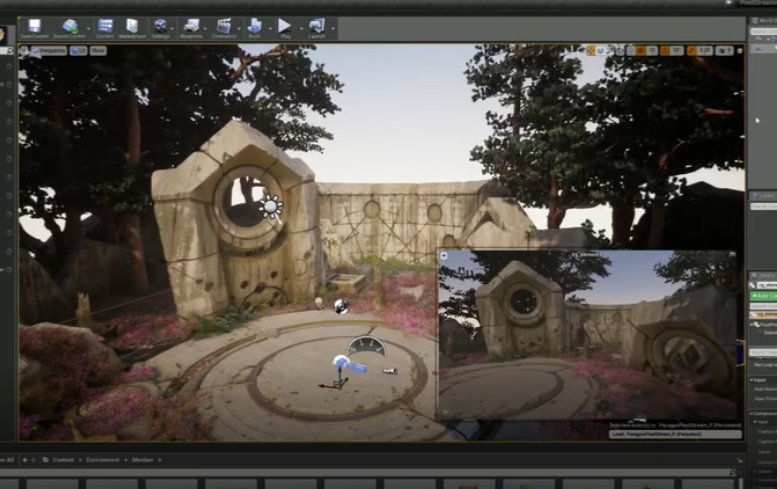Toggle surface snapping in viewport
This screenshot has width=777, height=489.
click(631, 51)
